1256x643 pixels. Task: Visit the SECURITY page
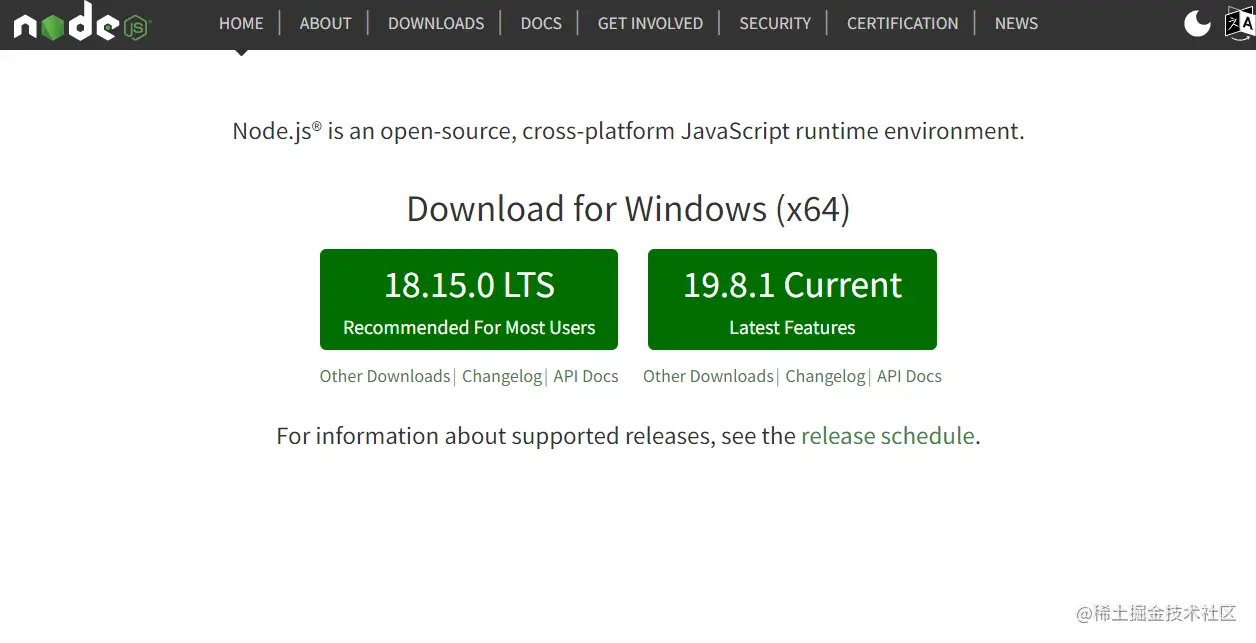coord(775,23)
